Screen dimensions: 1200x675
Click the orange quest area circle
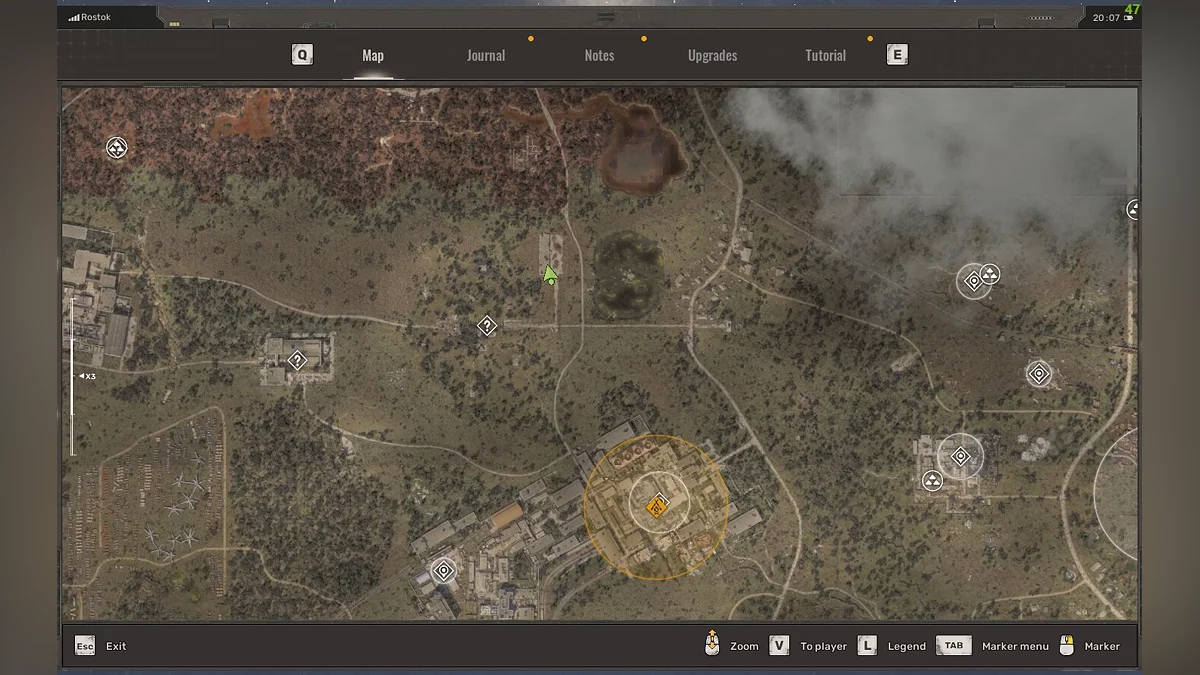pyautogui.click(x=656, y=506)
